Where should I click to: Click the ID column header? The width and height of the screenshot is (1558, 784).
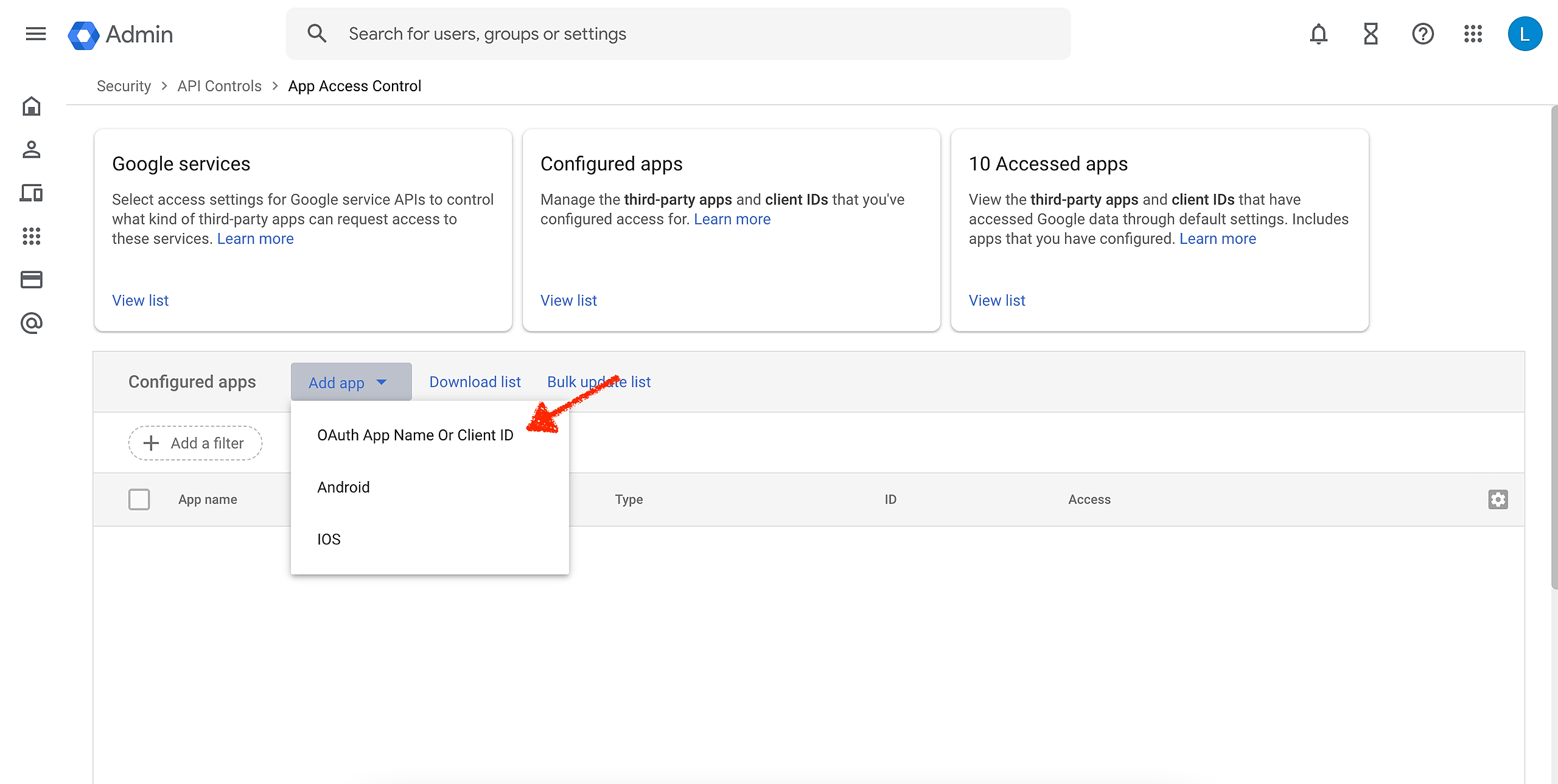pyautogui.click(x=890, y=499)
